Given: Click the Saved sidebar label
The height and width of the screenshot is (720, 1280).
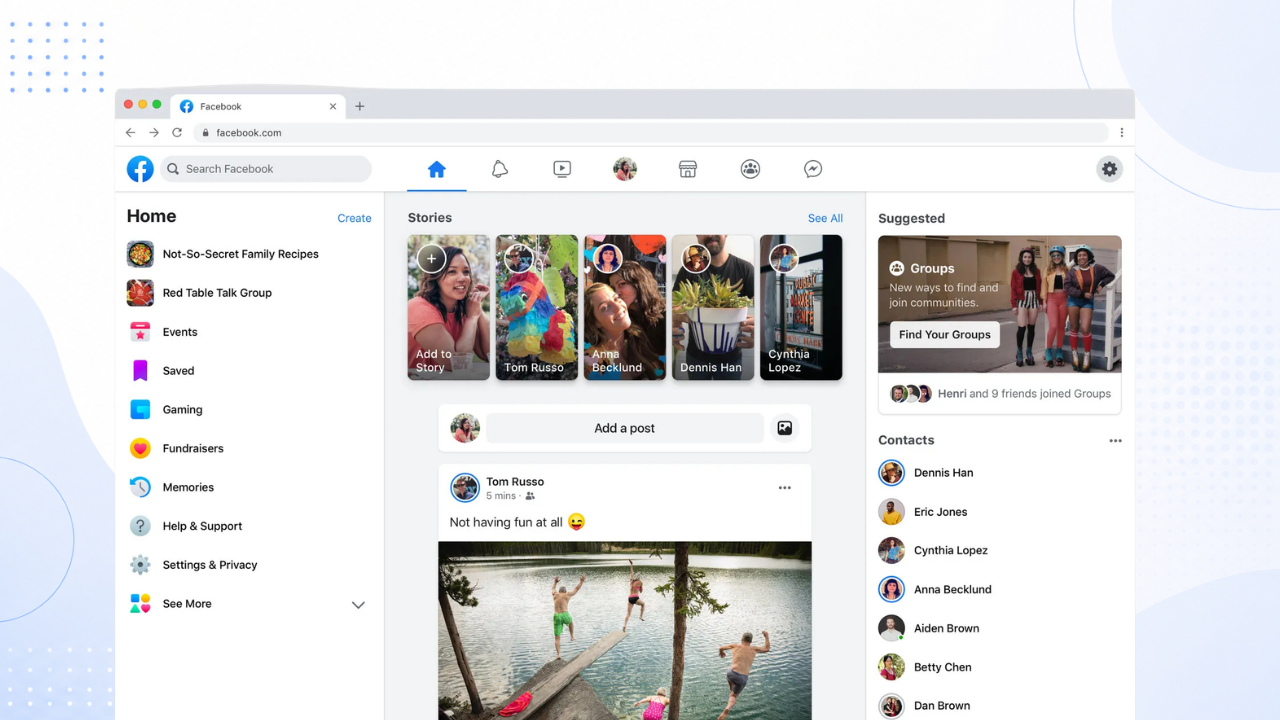Looking at the screenshot, I should point(179,371).
